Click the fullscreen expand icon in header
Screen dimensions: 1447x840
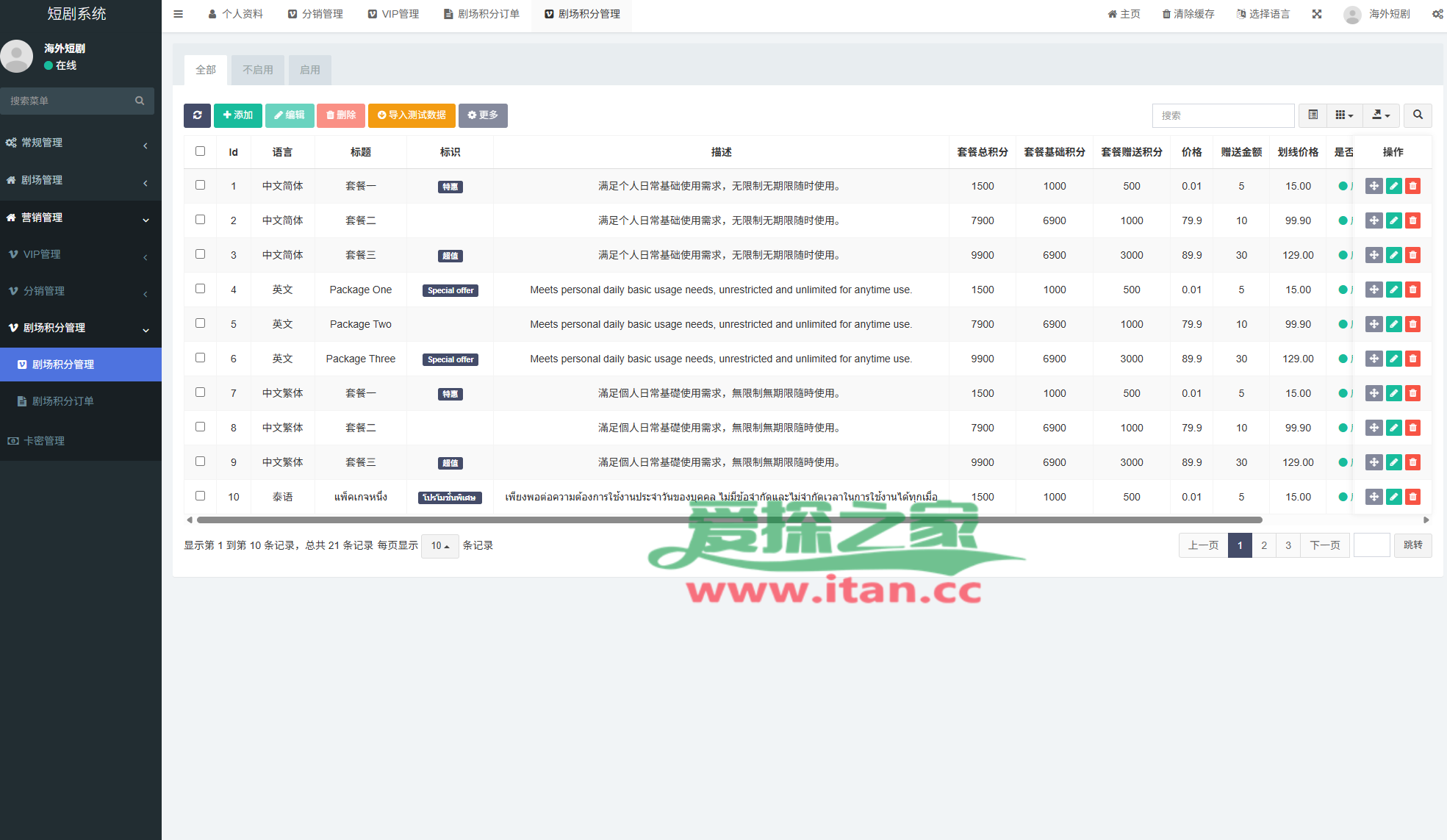pyautogui.click(x=1317, y=14)
